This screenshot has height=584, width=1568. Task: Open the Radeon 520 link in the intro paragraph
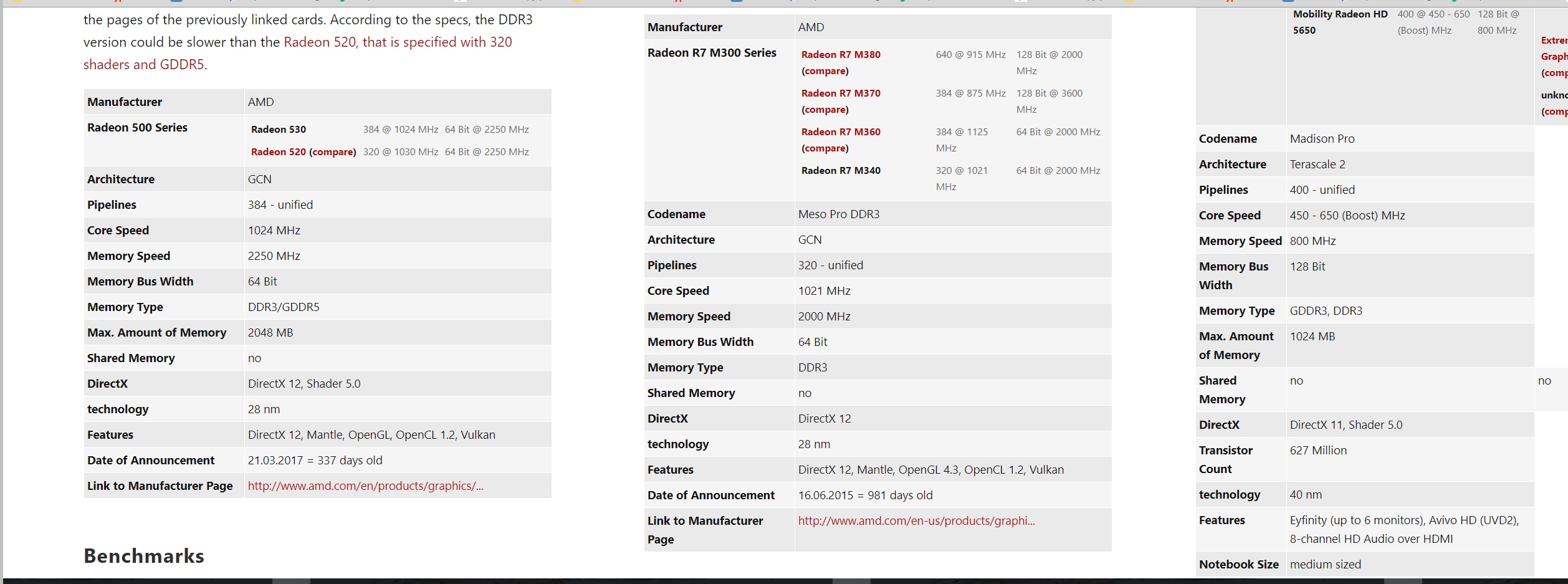pyautogui.click(x=398, y=42)
